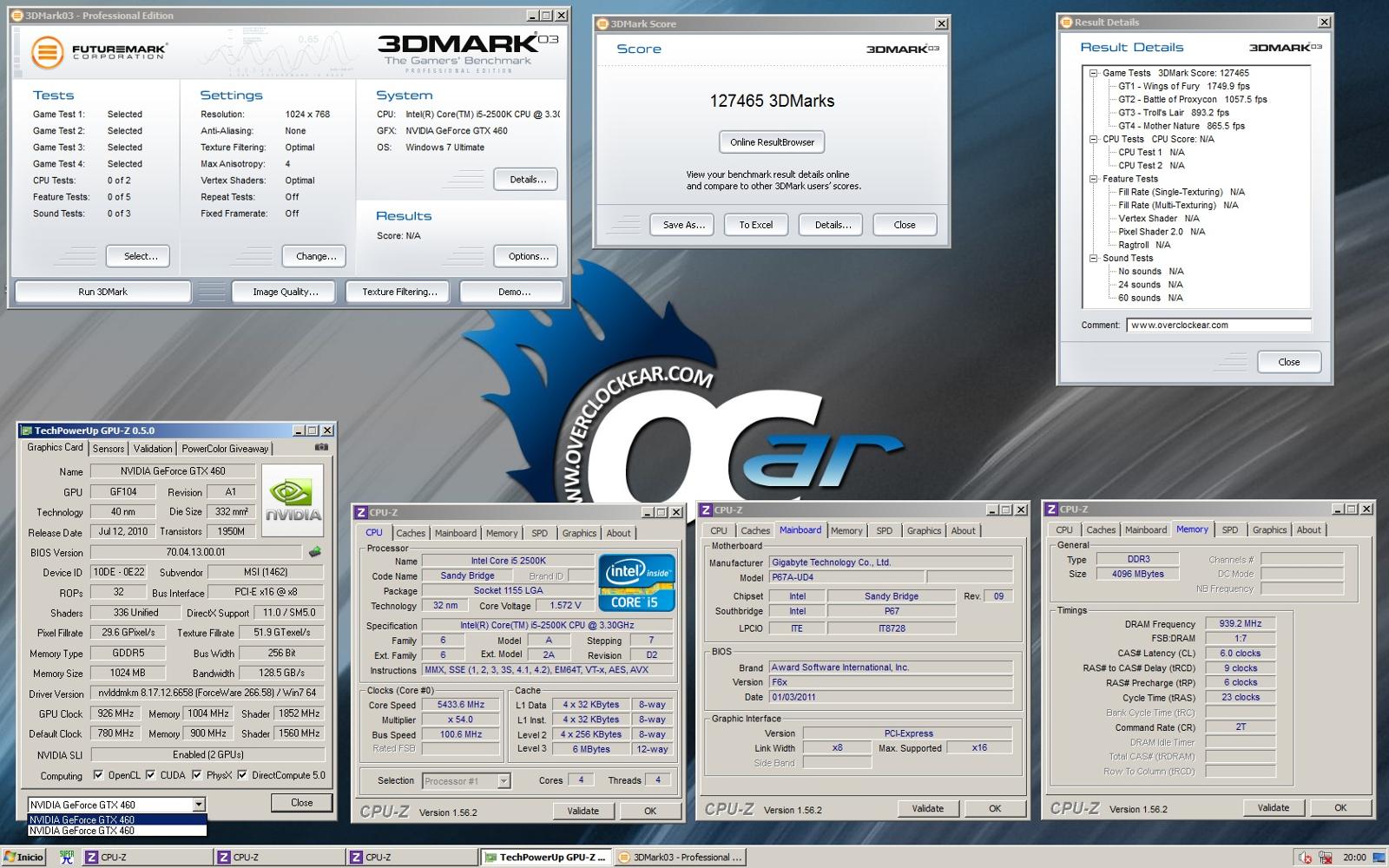Open the PowerColor Giveaway tab
The width and height of the screenshot is (1389, 868).
click(x=225, y=449)
